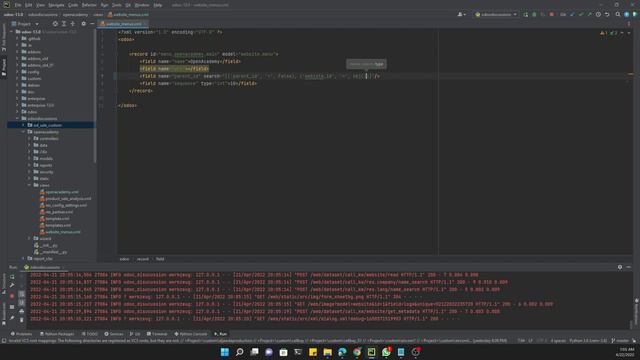
Task: Switch to the Python Console tab
Action: tap(191, 334)
